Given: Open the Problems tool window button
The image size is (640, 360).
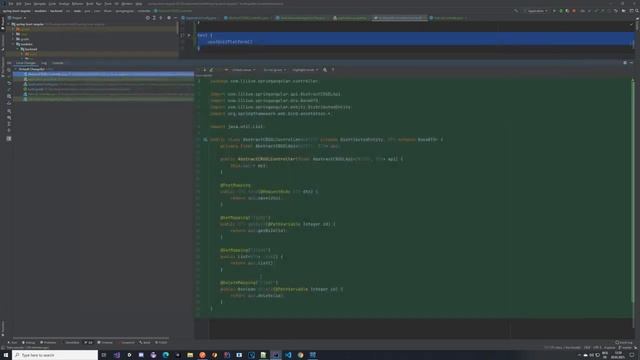Looking at the screenshot, I should (48, 342).
